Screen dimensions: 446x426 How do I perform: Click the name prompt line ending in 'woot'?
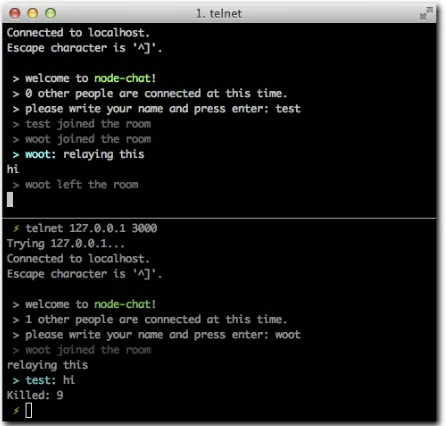(x=157, y=335)
